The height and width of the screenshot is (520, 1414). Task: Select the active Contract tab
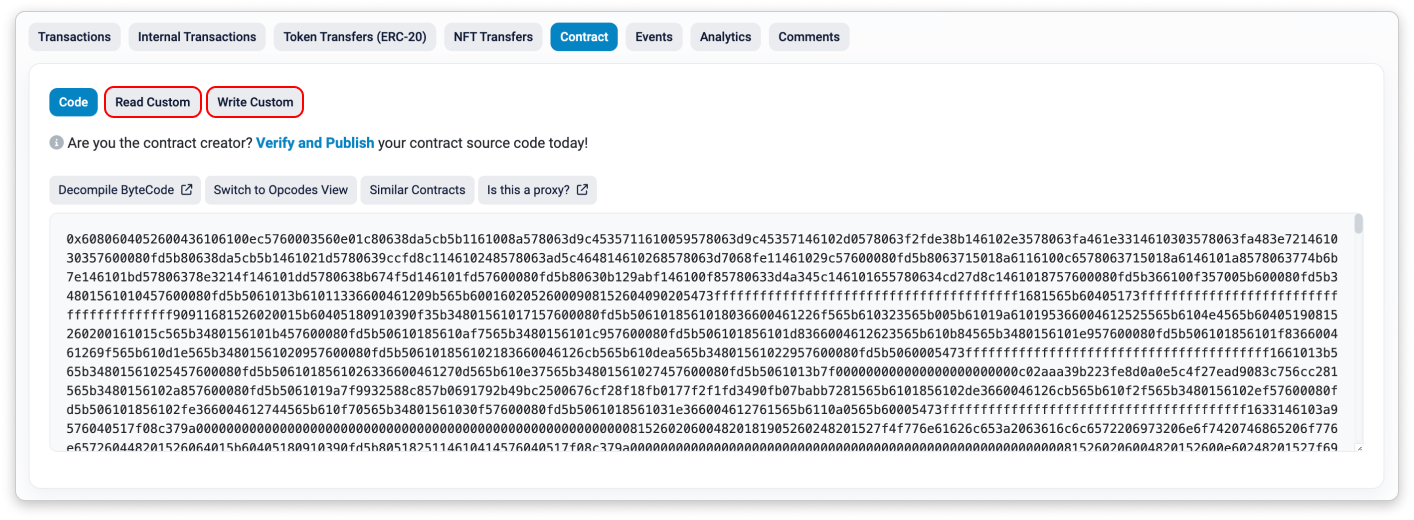584,37
